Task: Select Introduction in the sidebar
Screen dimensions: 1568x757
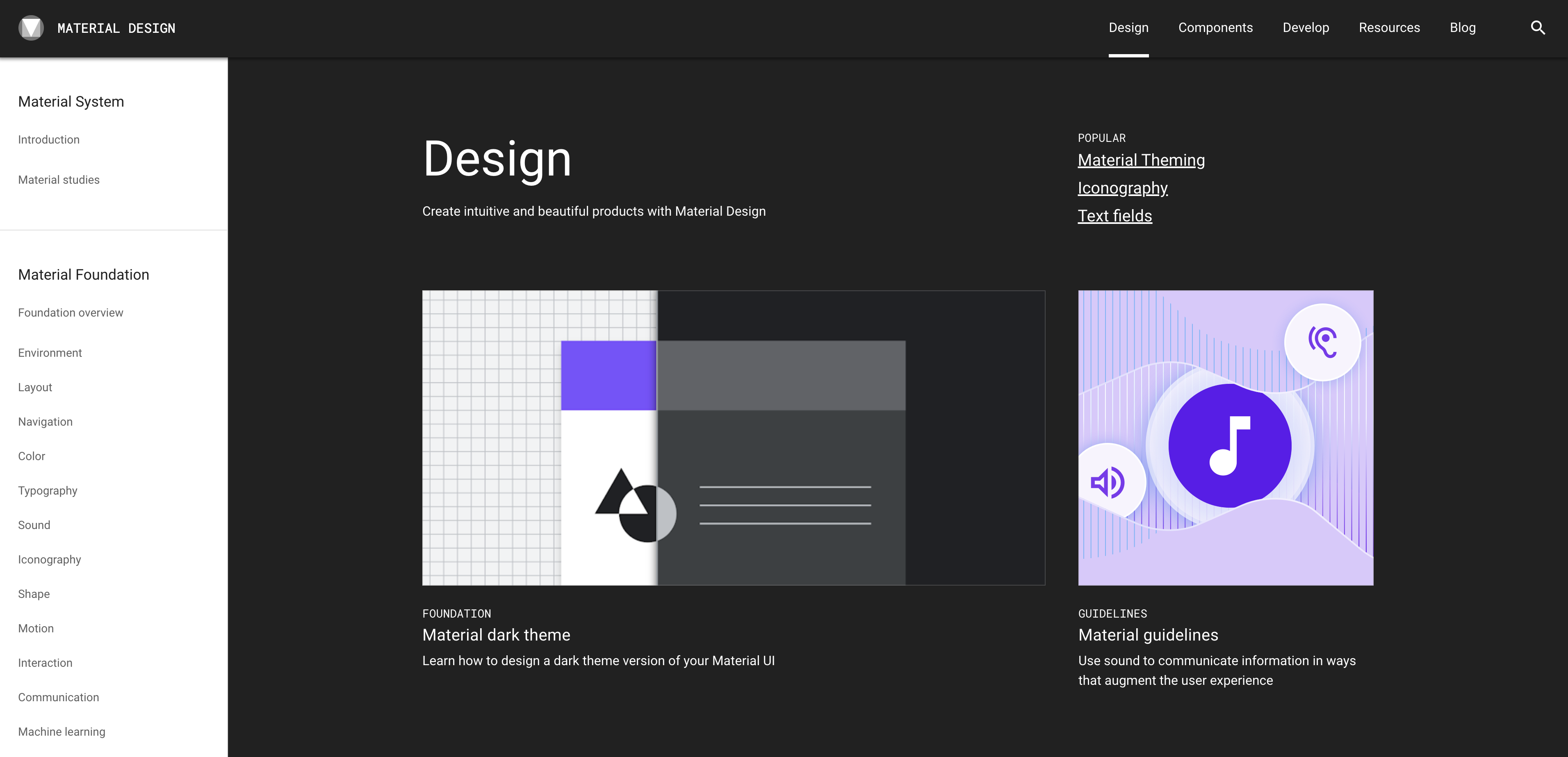Action: (49, 140)
